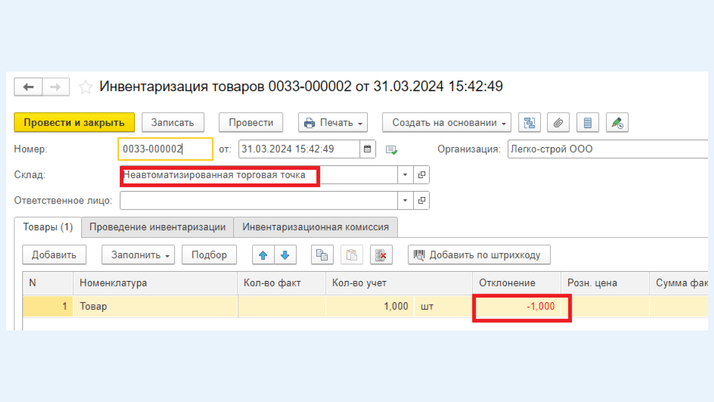This screenshot has height=402, width=714.
Task: Switch to Инвентаризационная комиссия tab
Action: (x=316, y=227)
